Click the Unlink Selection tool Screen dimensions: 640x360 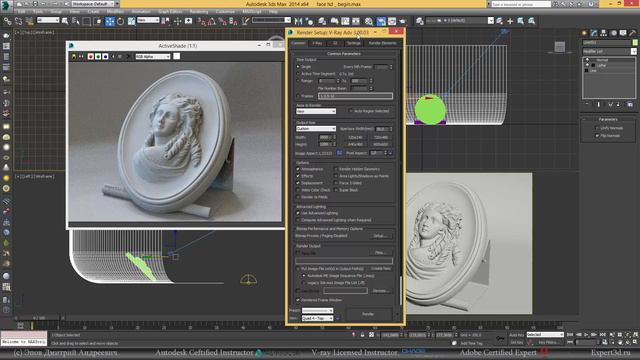18,21
